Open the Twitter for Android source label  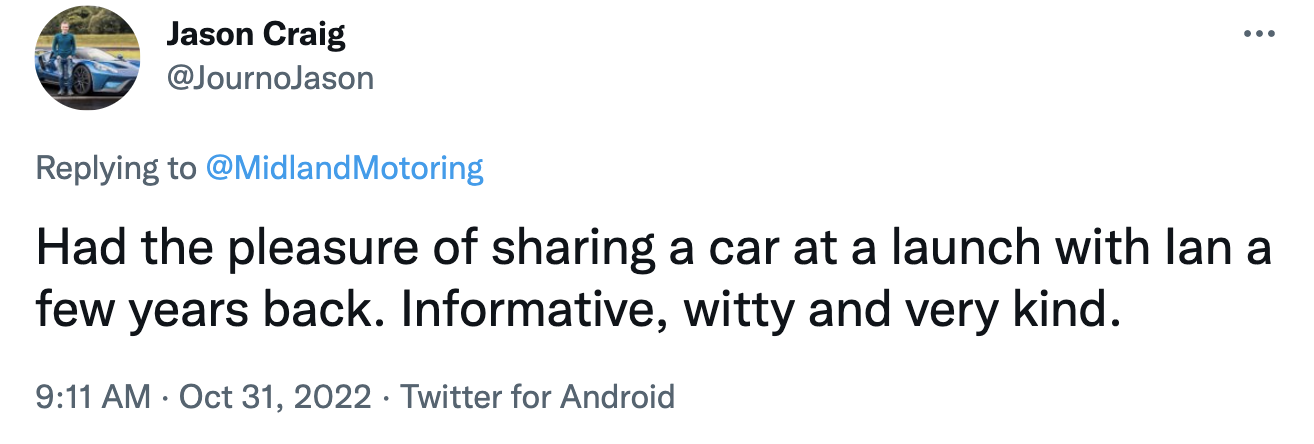pos(537,397)
